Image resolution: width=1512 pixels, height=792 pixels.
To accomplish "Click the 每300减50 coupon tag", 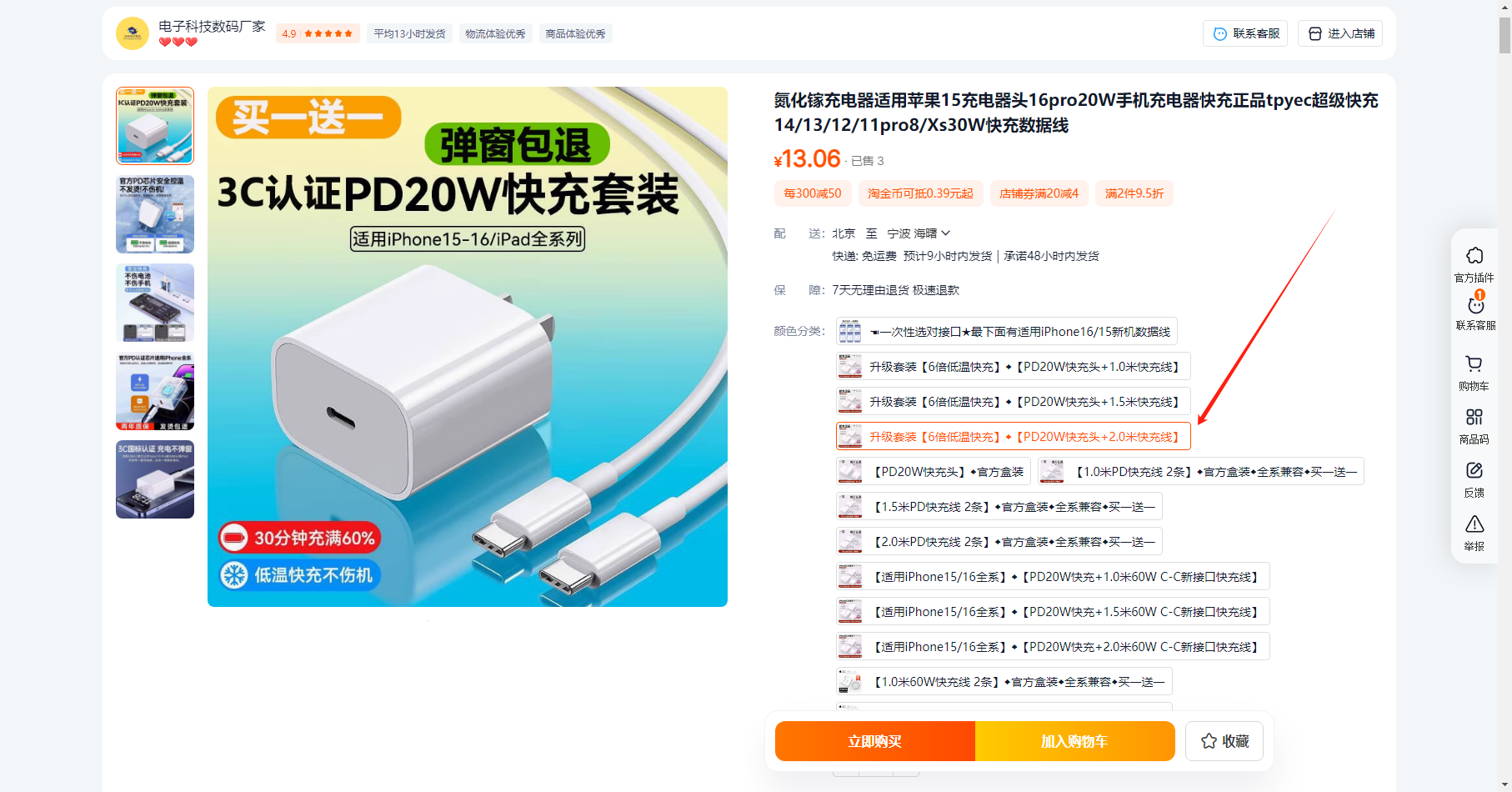I will pos(813,193).
